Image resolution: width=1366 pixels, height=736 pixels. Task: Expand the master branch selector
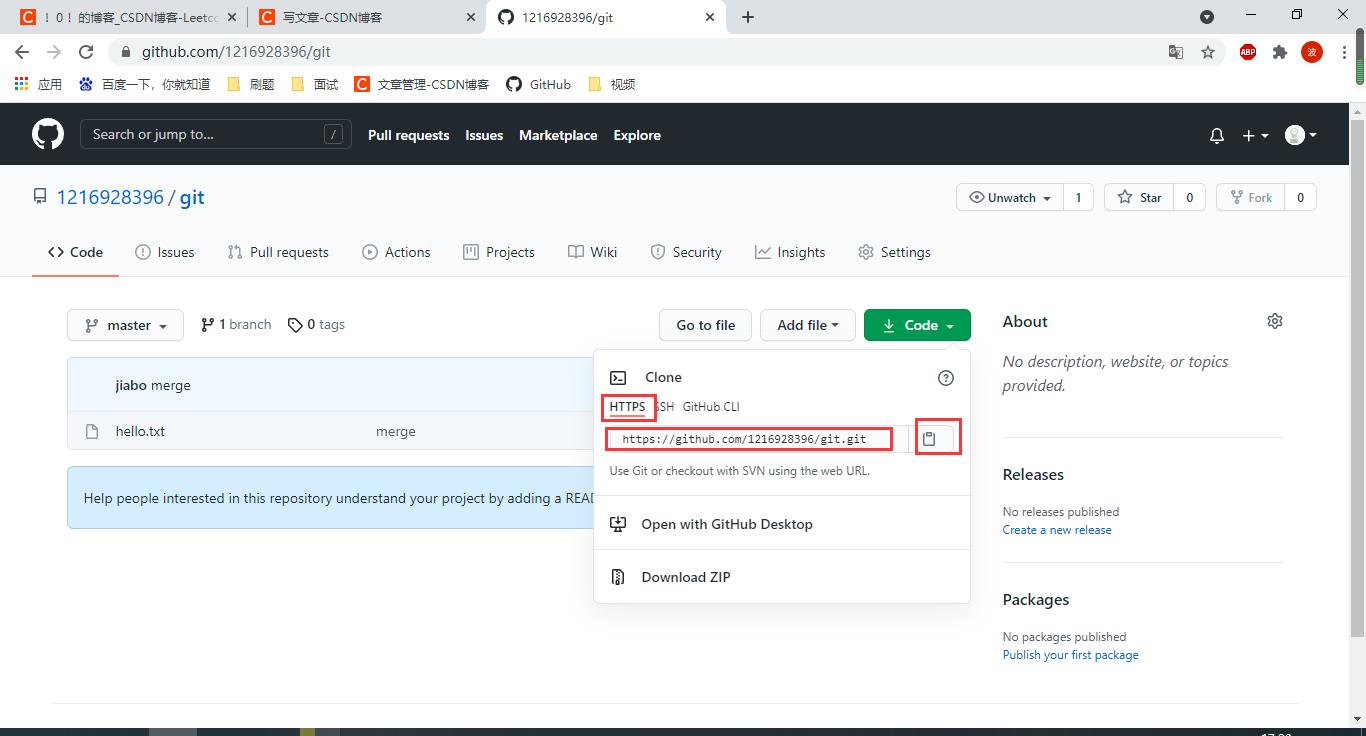click(125, 325)
